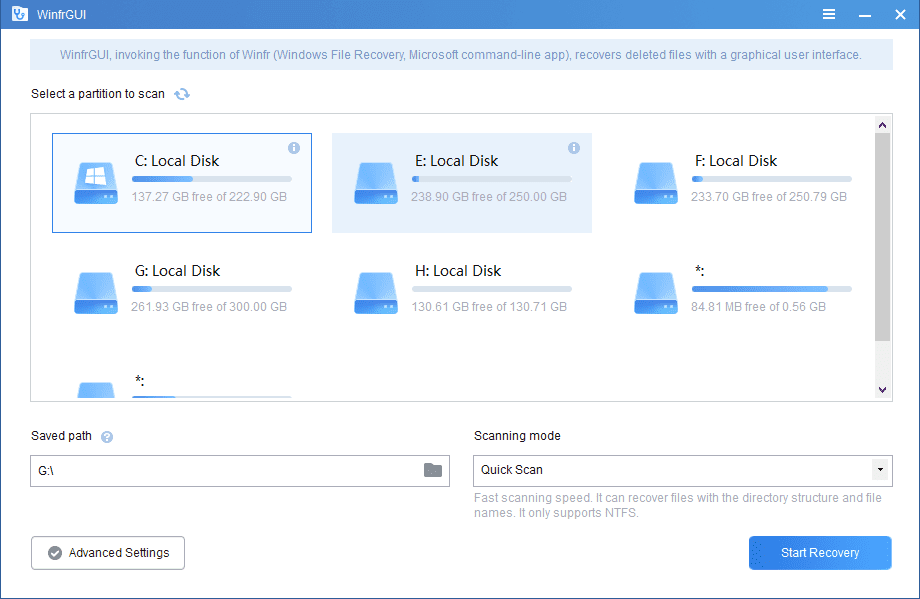The image size is (920, 599).
Task: Click the Saved path input field
Action: coord(240,471)
